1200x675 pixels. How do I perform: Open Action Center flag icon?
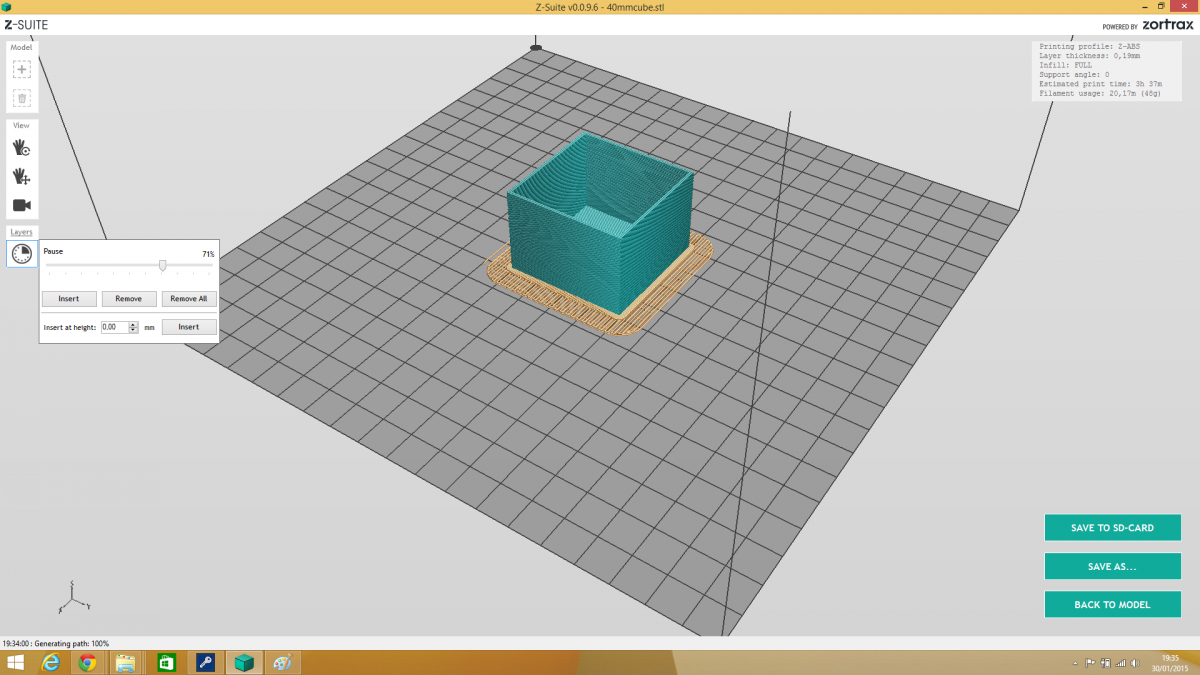click(x=1090, y=663)
